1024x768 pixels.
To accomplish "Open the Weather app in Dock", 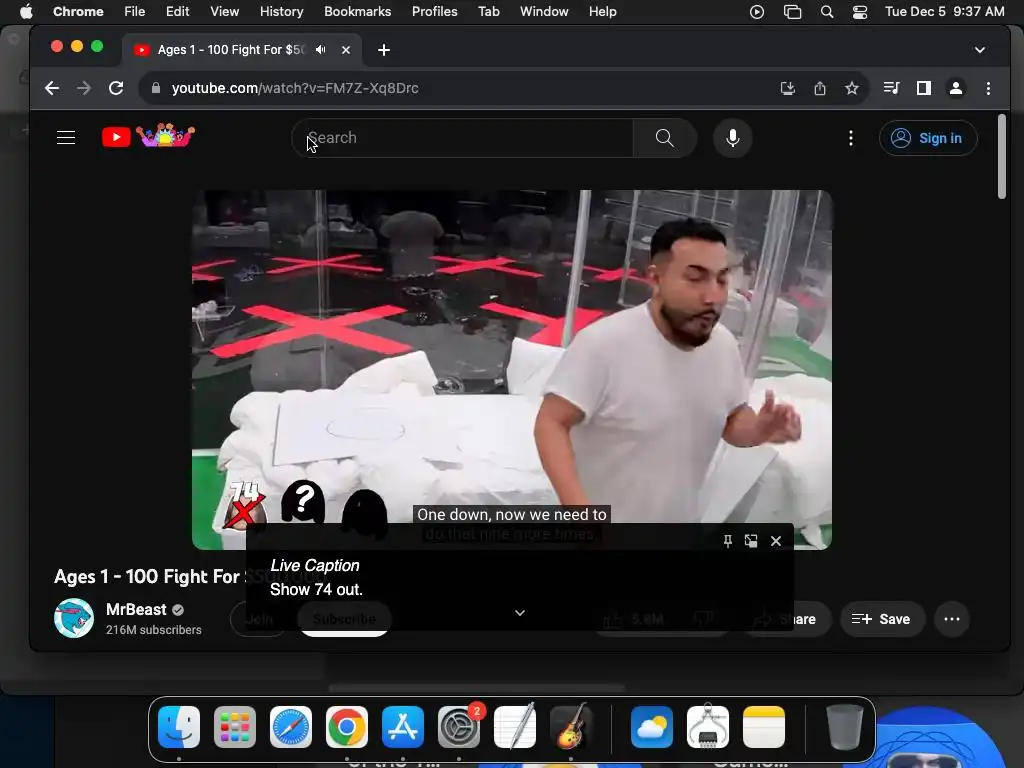I will click(x=652, y=727).
